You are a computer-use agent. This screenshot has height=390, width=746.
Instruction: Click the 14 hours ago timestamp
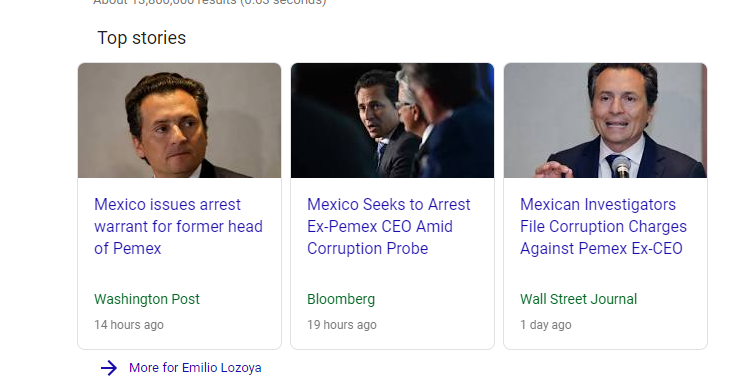click(129, 325)
